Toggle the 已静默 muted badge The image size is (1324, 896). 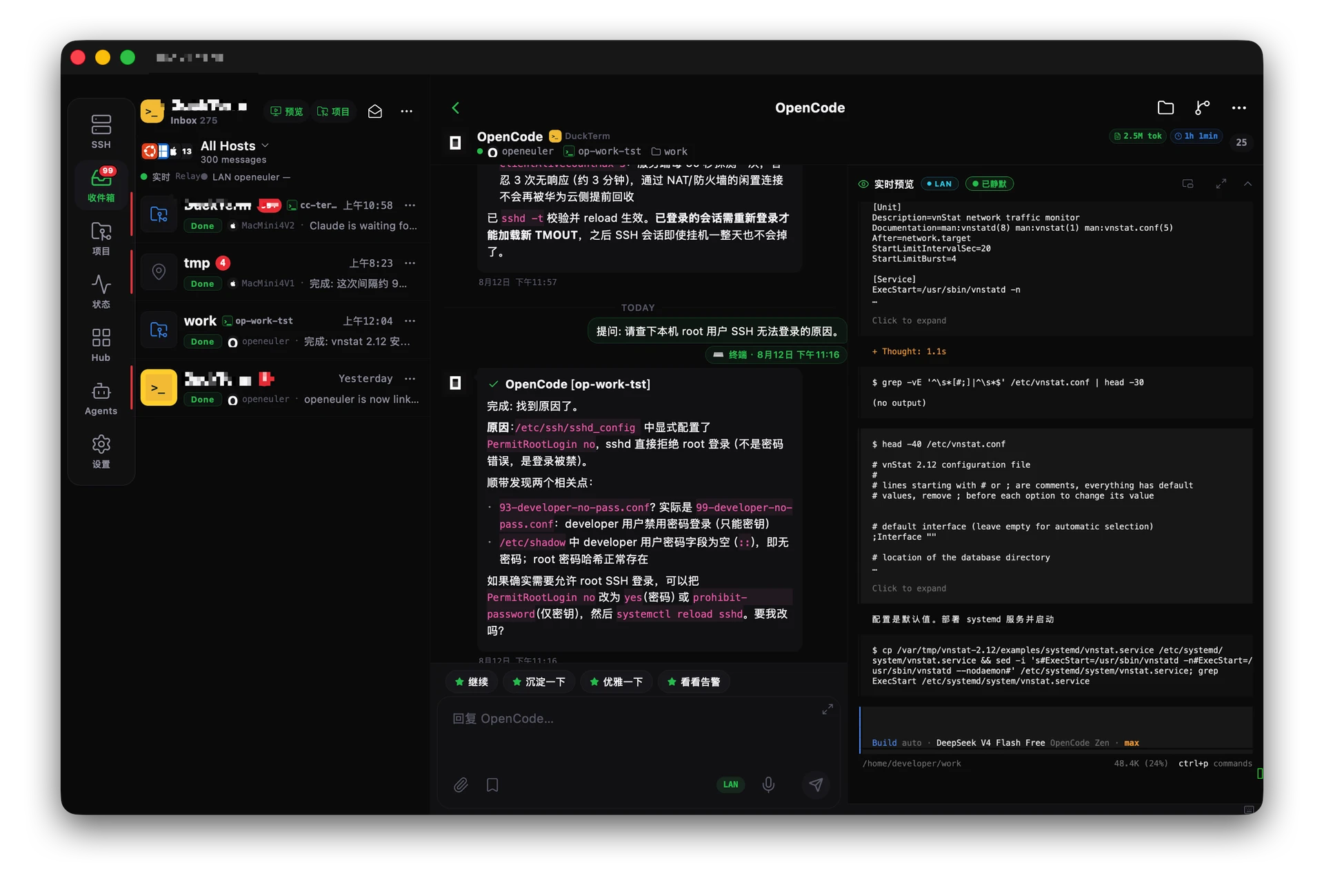click(x=990, y=184)
